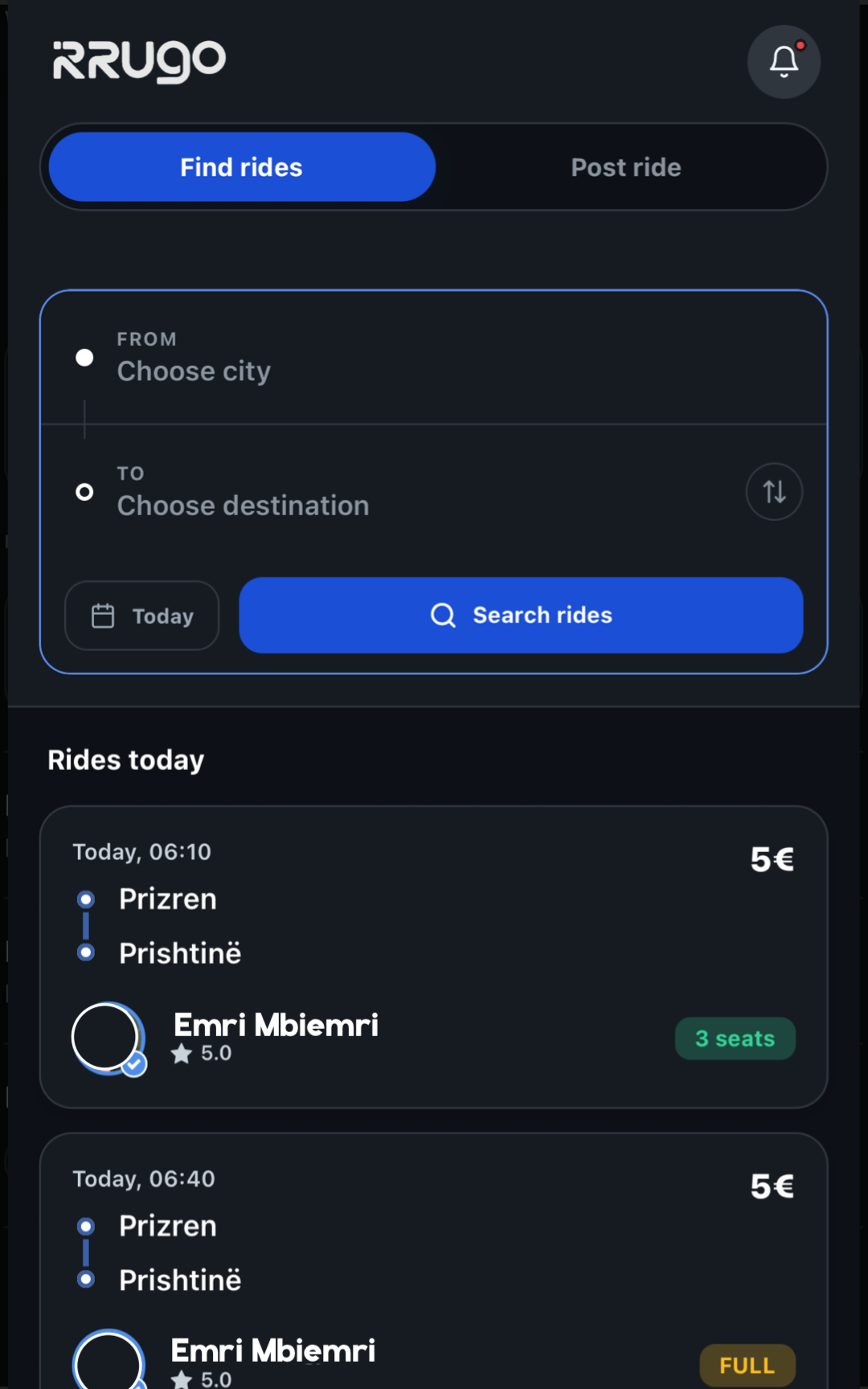Switch to the Post ride tab
This screenshot has height=1389, width=868.
tap(626, 167)
